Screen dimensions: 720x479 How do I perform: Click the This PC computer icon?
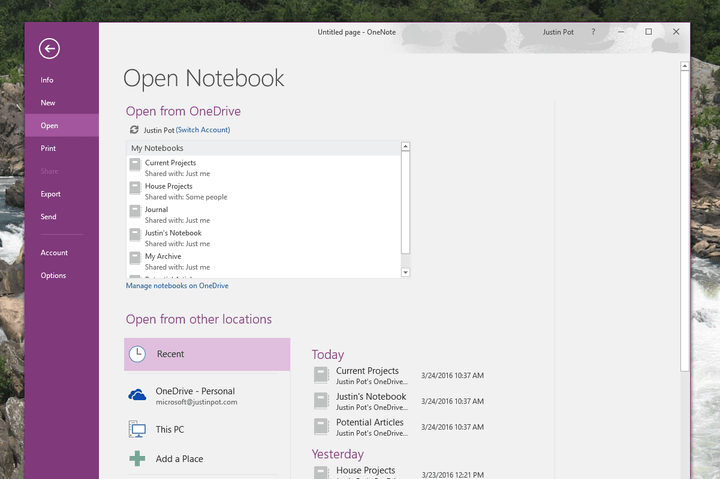[137, 429]
